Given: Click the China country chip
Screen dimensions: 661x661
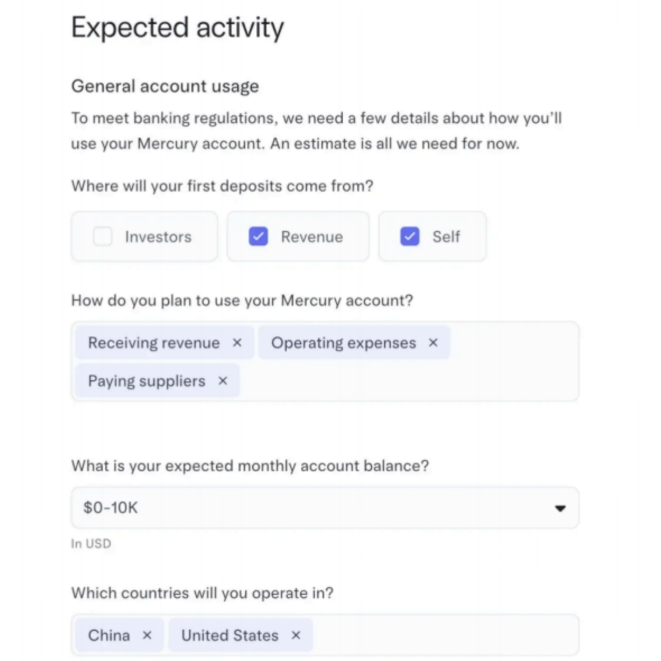Looking at the screenshot, I should [108, 635].
